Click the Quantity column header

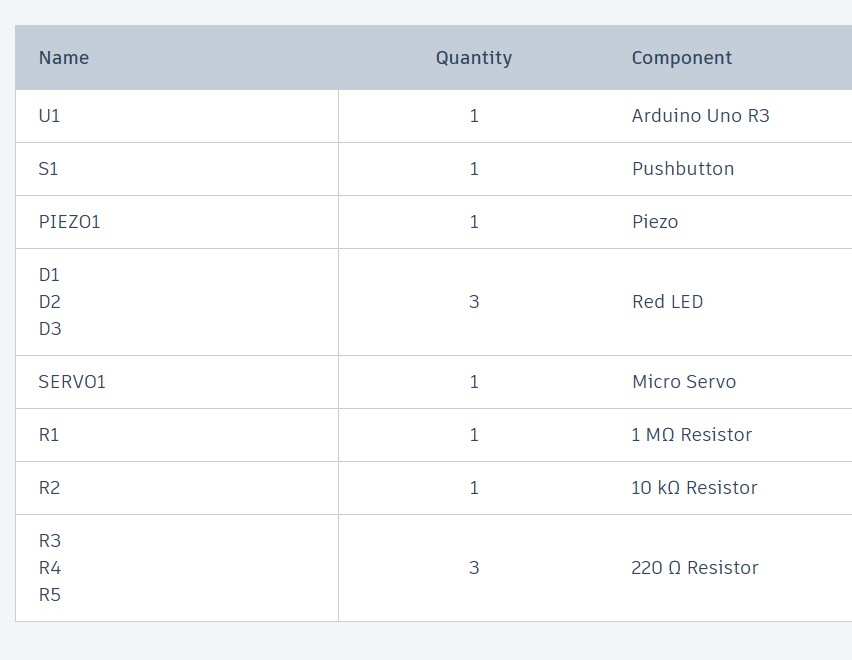click(474, 58)
